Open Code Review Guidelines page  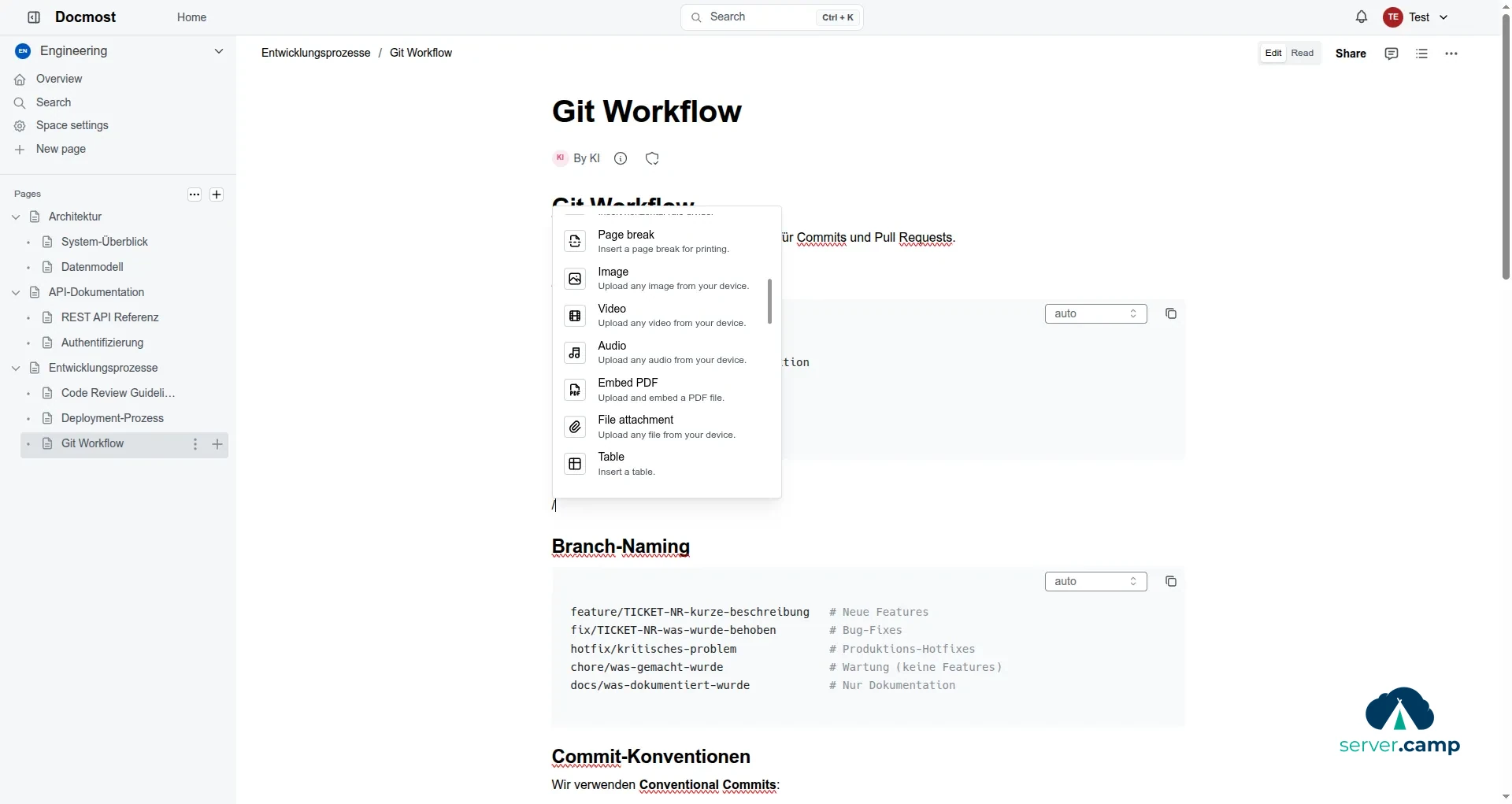(x=118, y=393)
